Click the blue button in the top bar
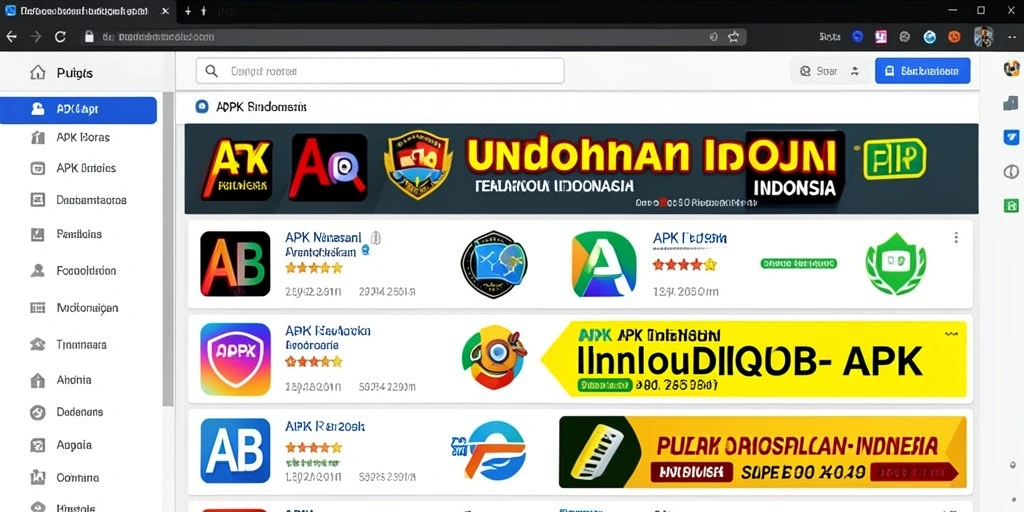This screenshot has width=1024, height=512. point(922,71)
